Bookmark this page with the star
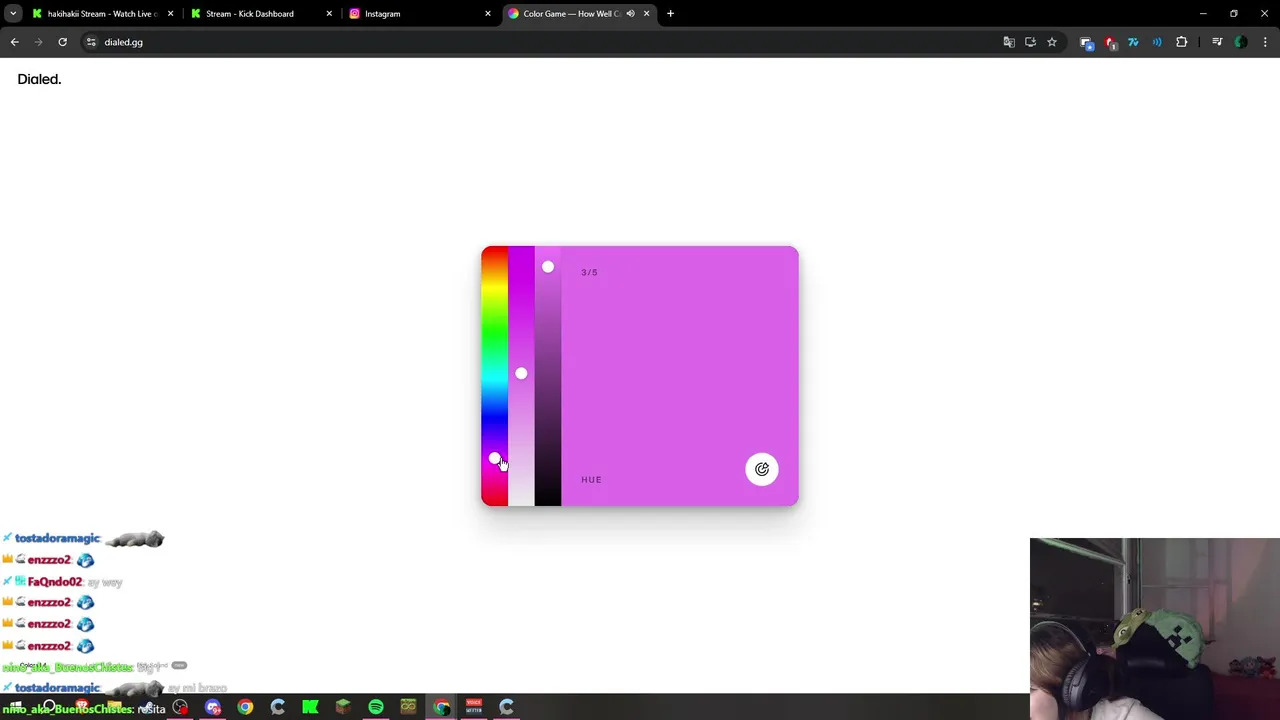The width and height of the screenshot is (1280, 720). pyautogui.click(x=1052, y=42)
